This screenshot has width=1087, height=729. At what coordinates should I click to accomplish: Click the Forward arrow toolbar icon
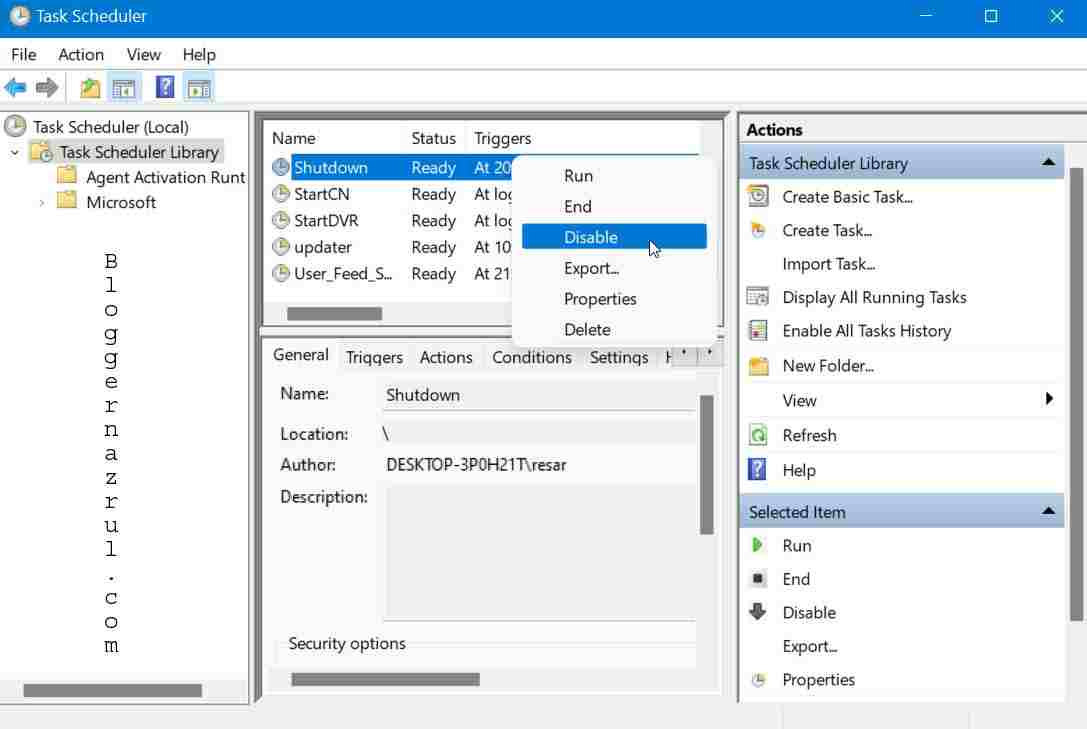pos(46,88)
